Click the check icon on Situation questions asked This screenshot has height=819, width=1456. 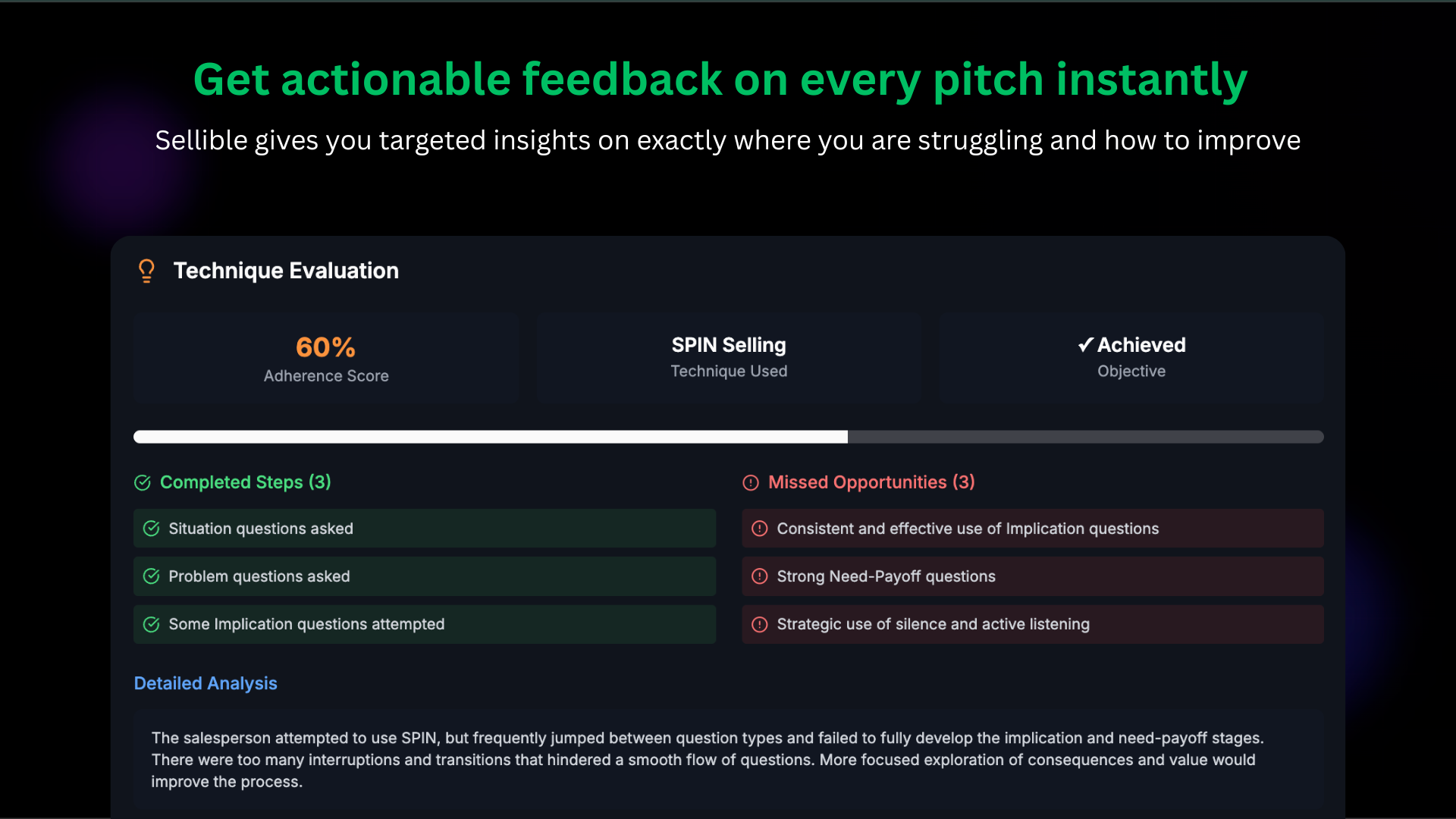[x=152, y=529]
